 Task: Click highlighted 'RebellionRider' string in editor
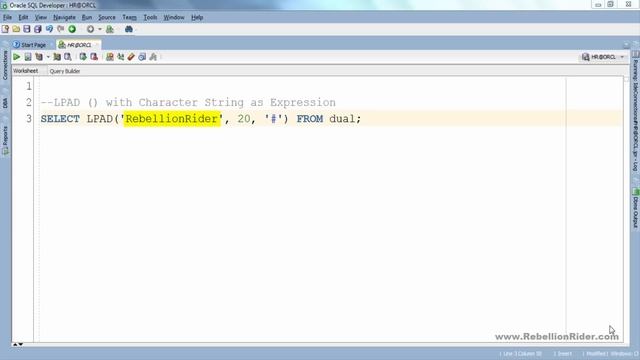172,119
